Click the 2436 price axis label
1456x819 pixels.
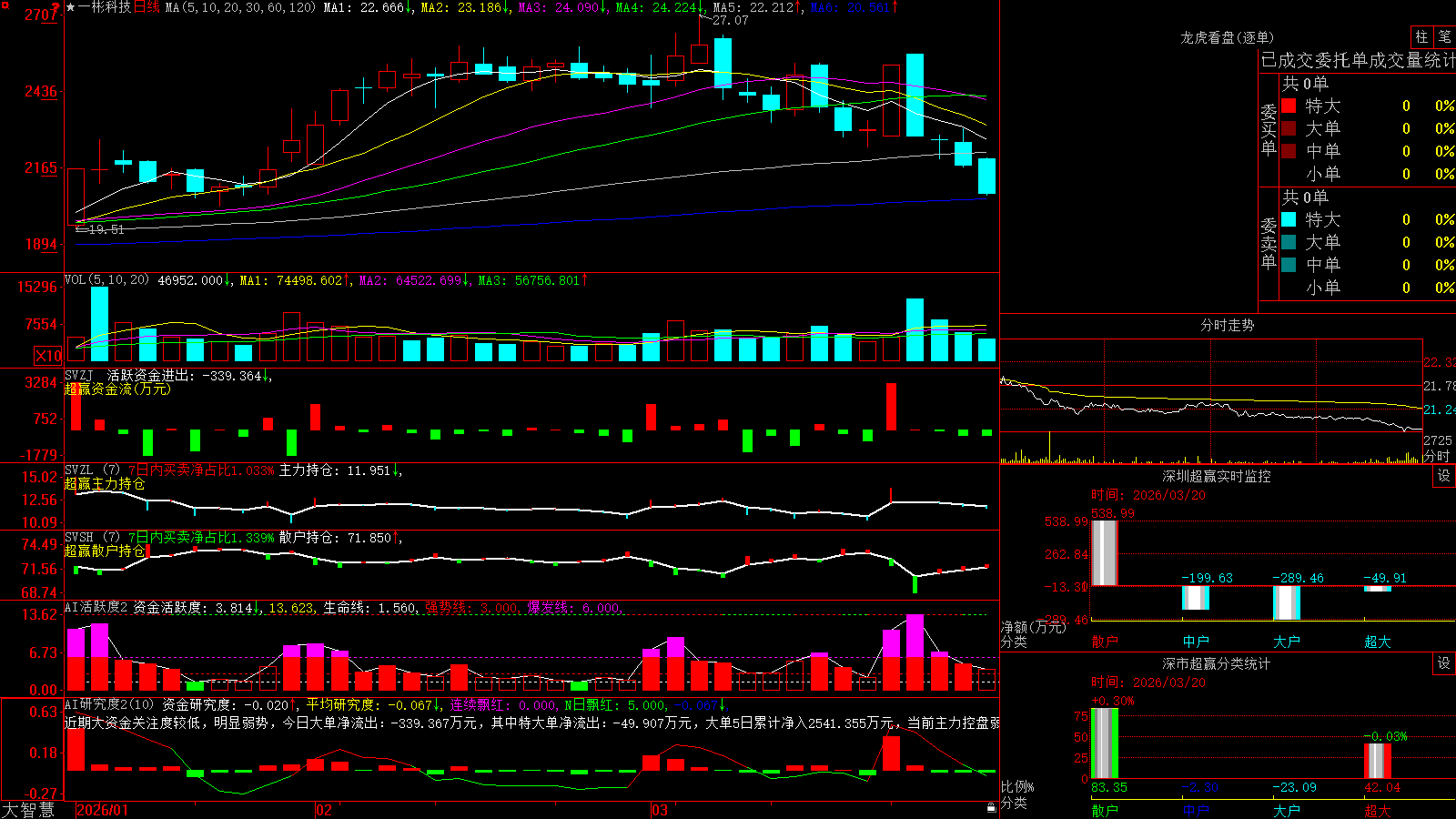(x=41, y=91)
